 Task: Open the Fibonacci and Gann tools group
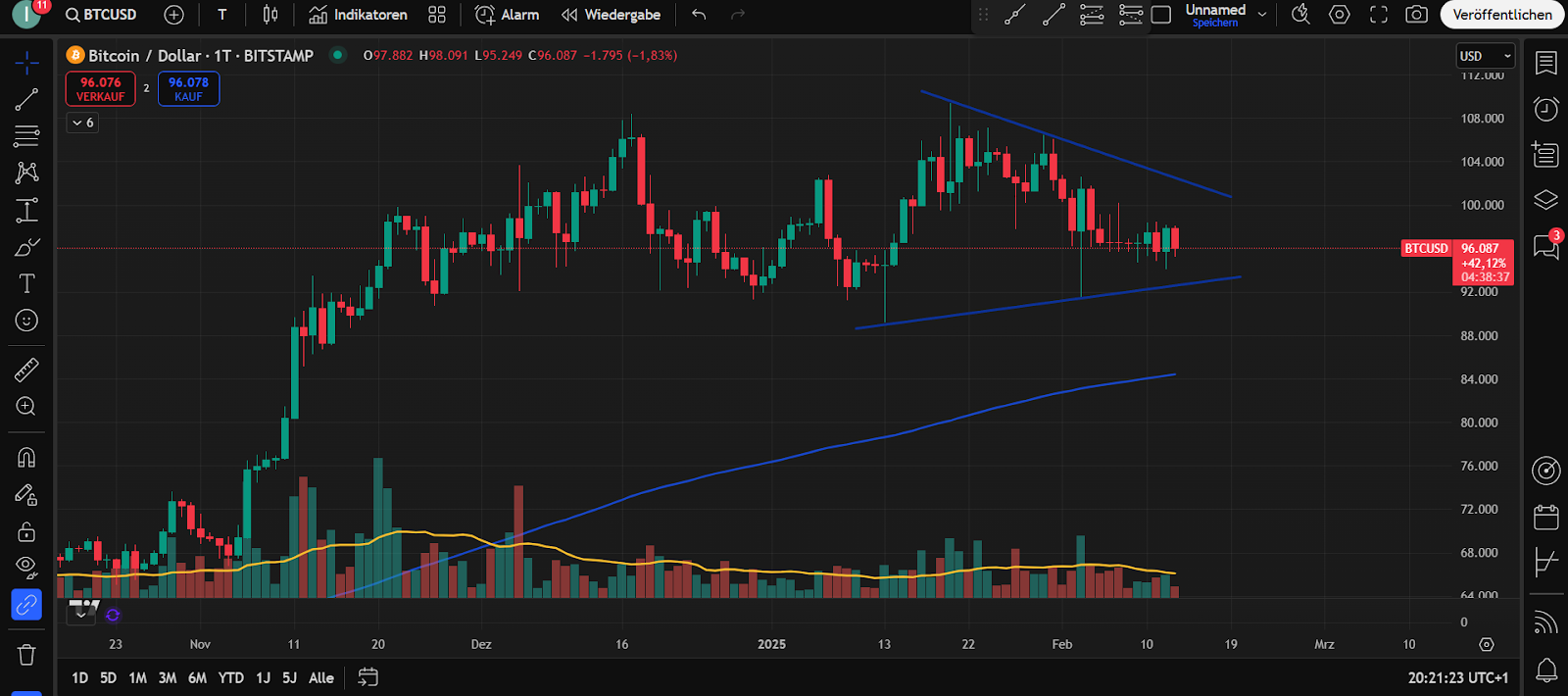(x=26, y=136)
